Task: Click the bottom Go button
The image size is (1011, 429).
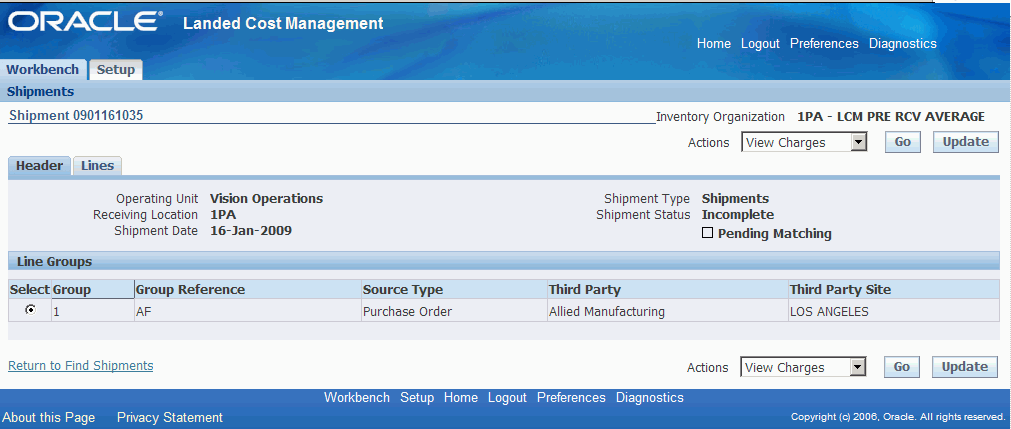Action: click(x=901, y=367)
